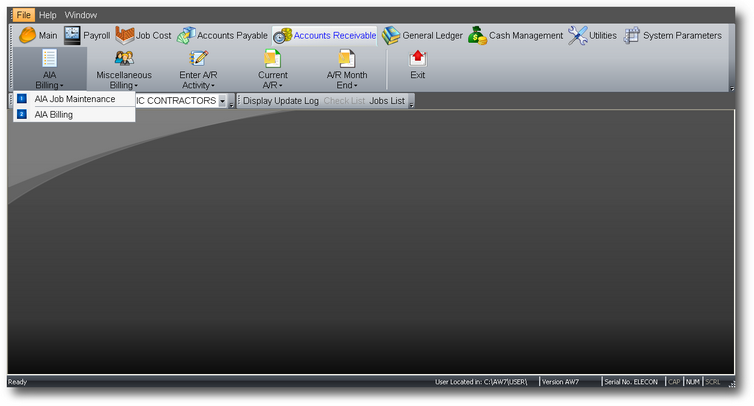This screenshot has height=406, width=754.
Task: Switch to the Accounts Receivable tab label
Action: click(335, 36)
